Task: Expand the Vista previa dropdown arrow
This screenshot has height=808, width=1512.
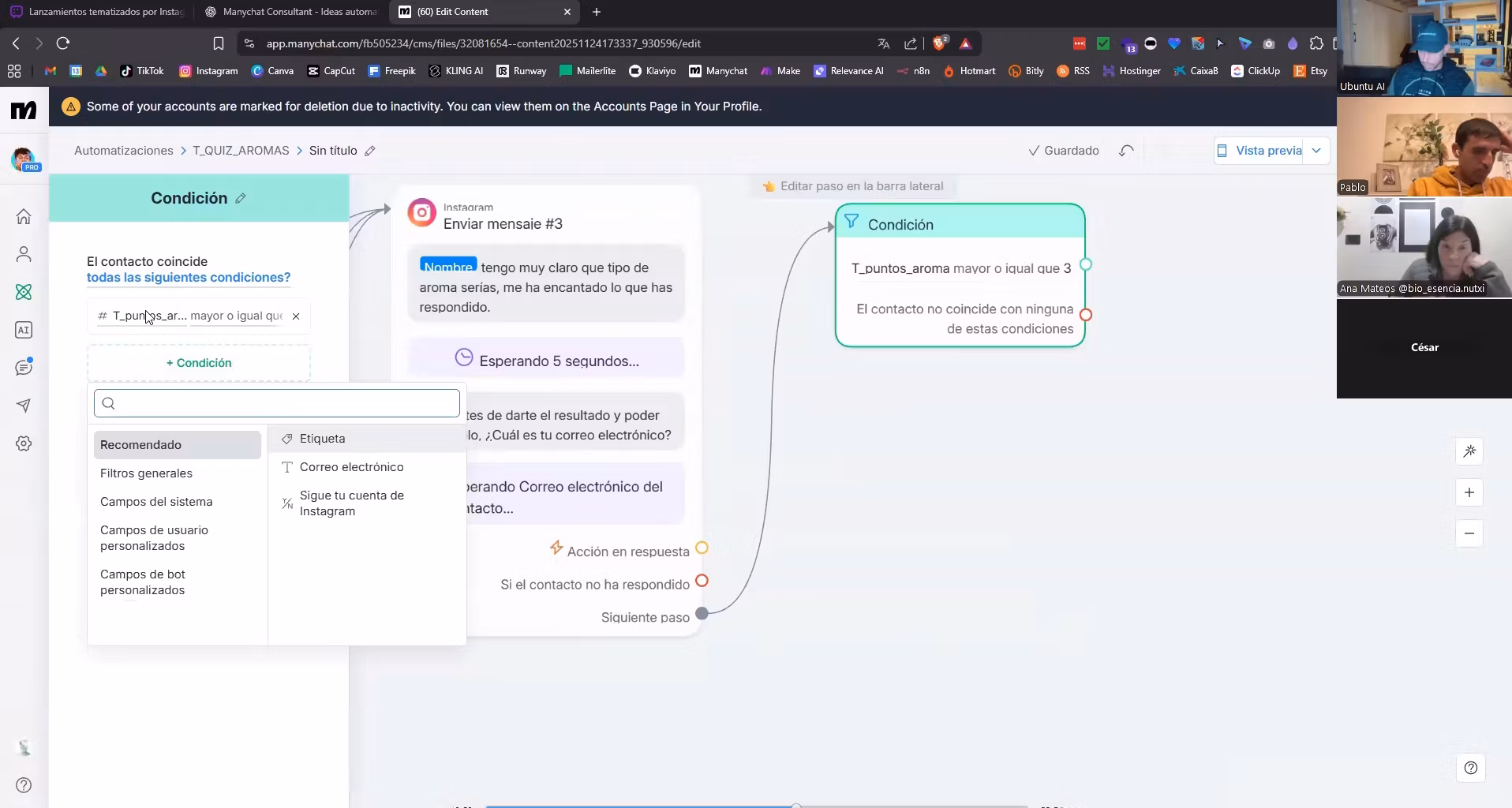Action: [x=1316, y=151]
